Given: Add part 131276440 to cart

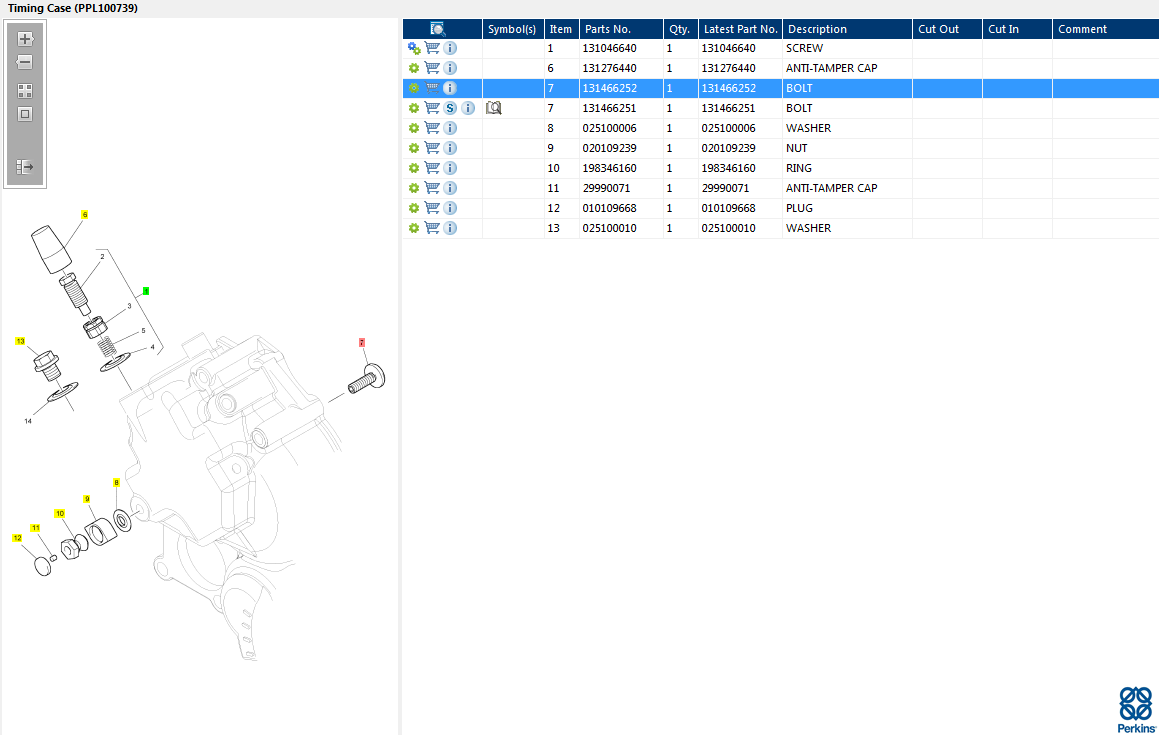Looking at the screenshot, I should click(432, 68).
